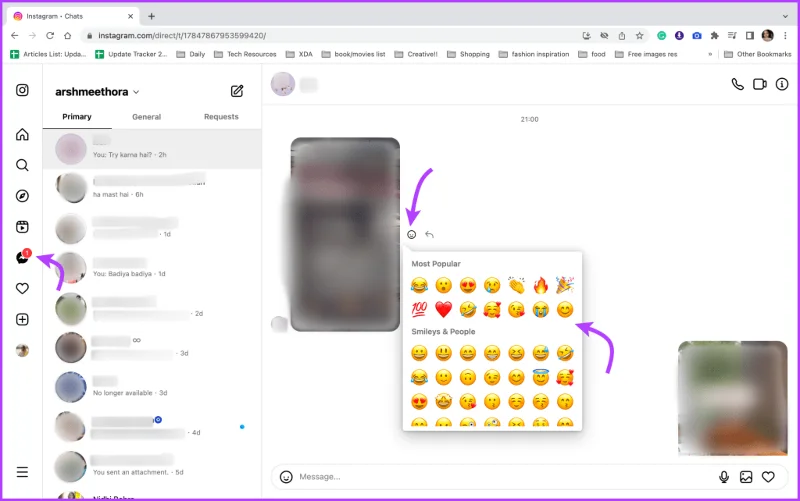Open Notifications heart in sidebar
Screen dimensions: 800x501
[x=22, y=288]
